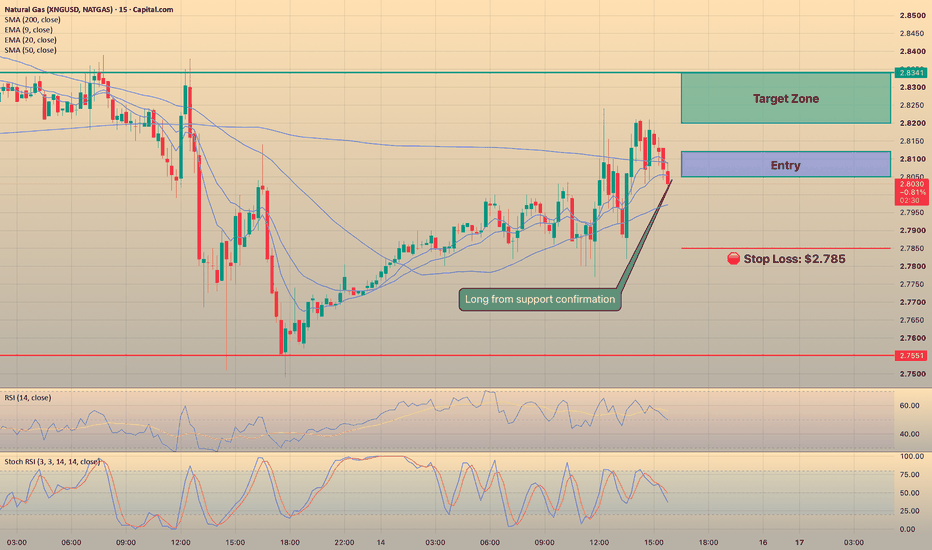932x550 pixels.
Task: Select the green 'Target Zone' rectangle
Action: 786,98
